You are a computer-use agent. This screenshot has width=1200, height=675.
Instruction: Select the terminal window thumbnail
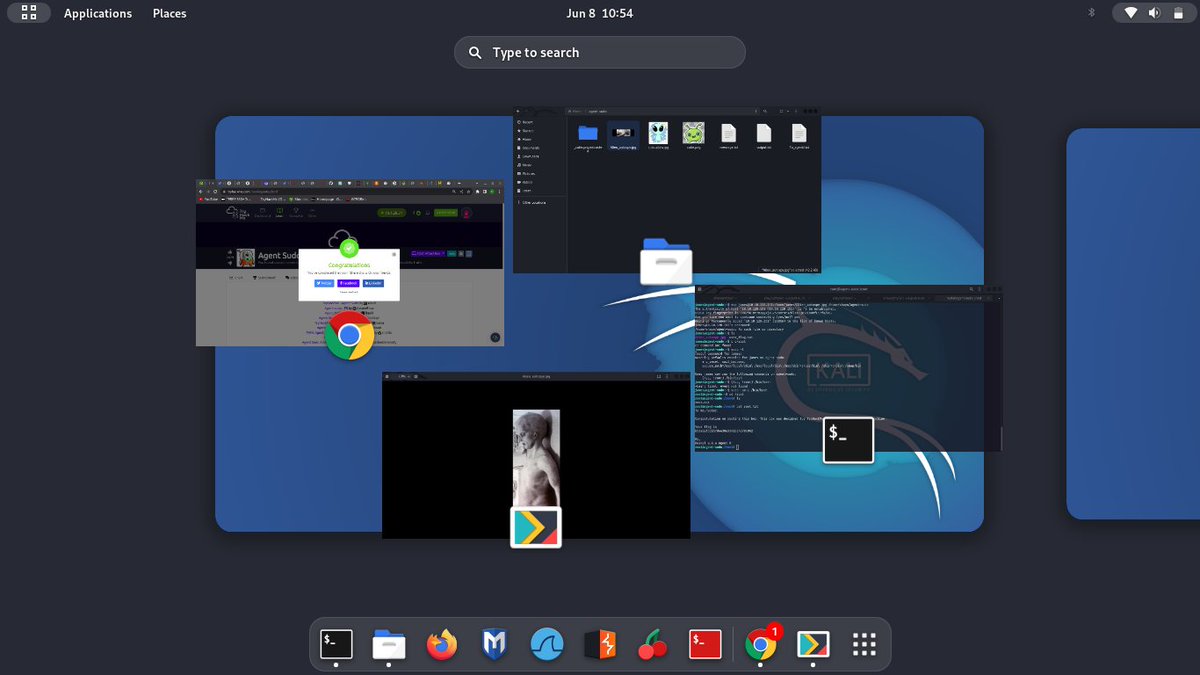point(848,368)
